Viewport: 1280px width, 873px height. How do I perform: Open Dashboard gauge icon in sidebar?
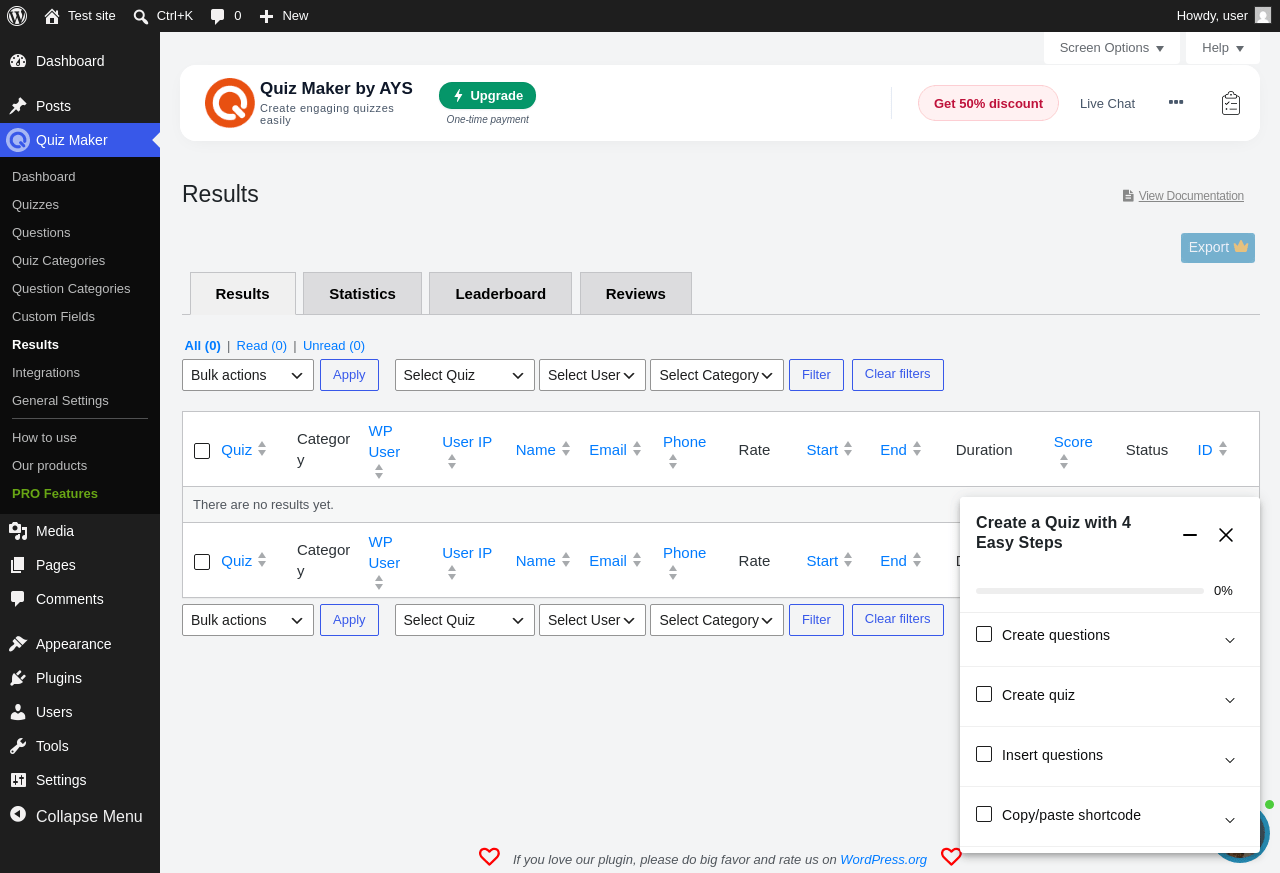click(18, 61)
